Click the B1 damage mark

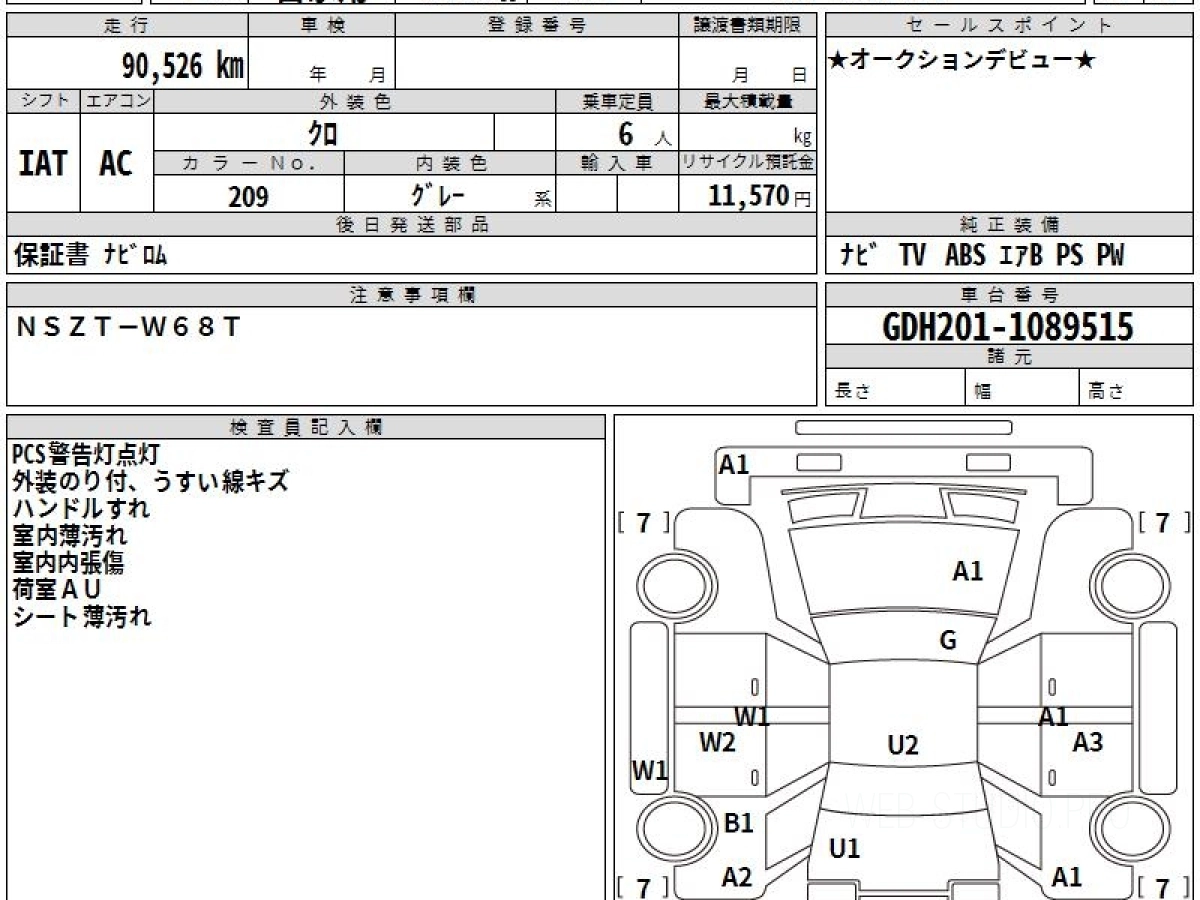(738, 823)
